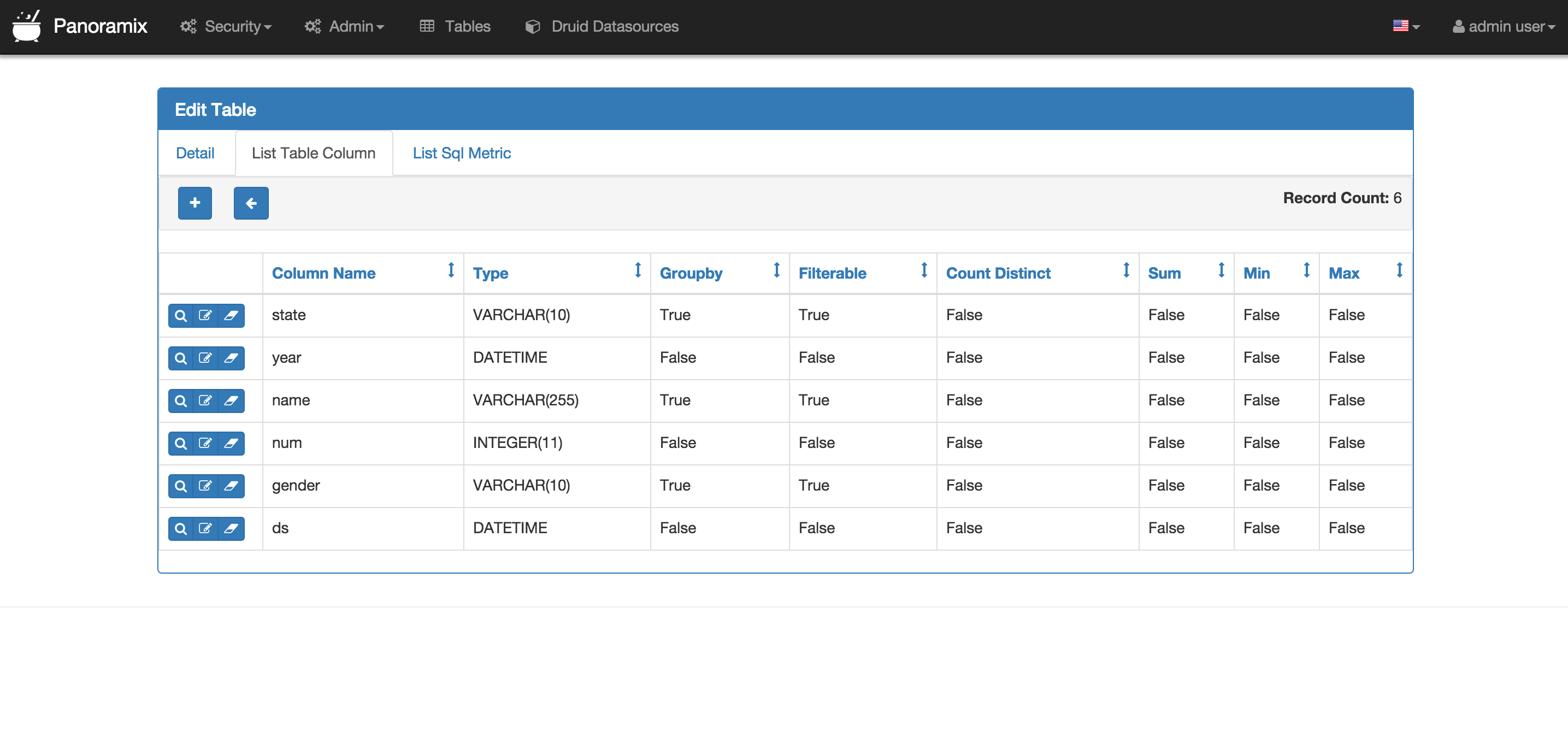Click the 'state' column name cell
1568x755 pixels.
point(363,315)
